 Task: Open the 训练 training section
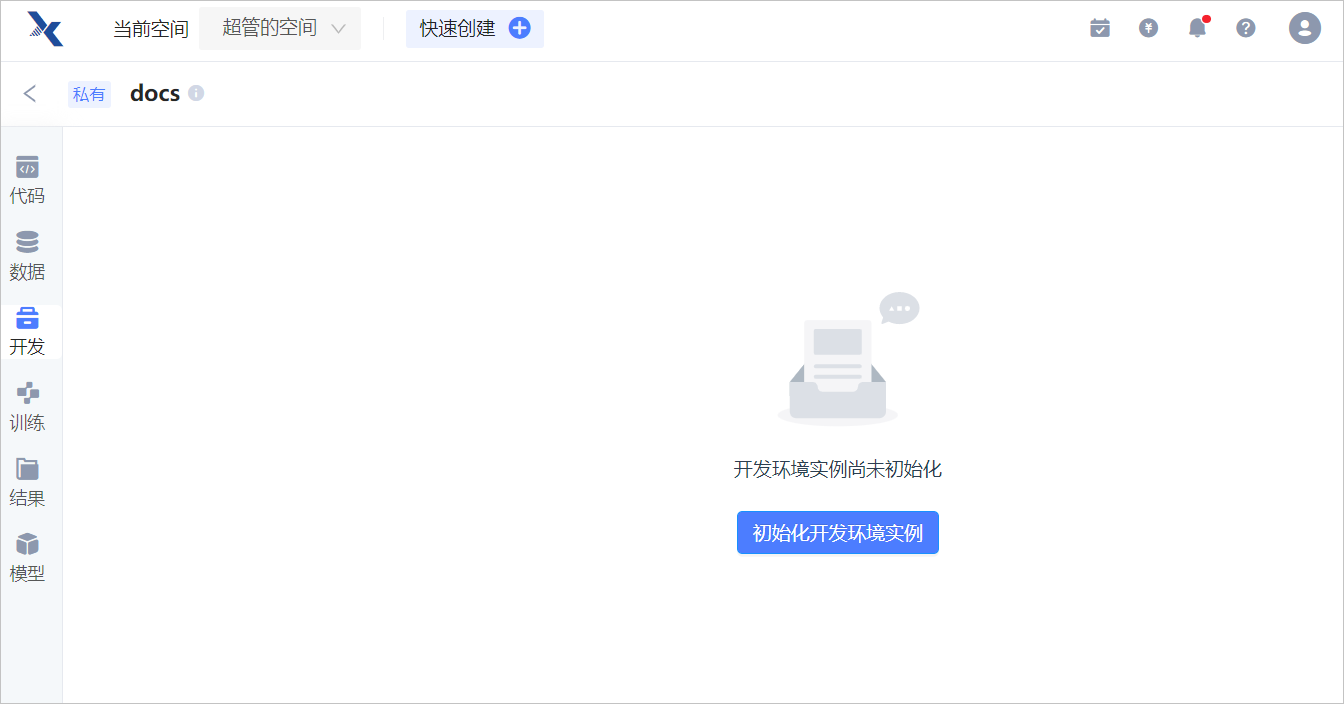point(28,408)
